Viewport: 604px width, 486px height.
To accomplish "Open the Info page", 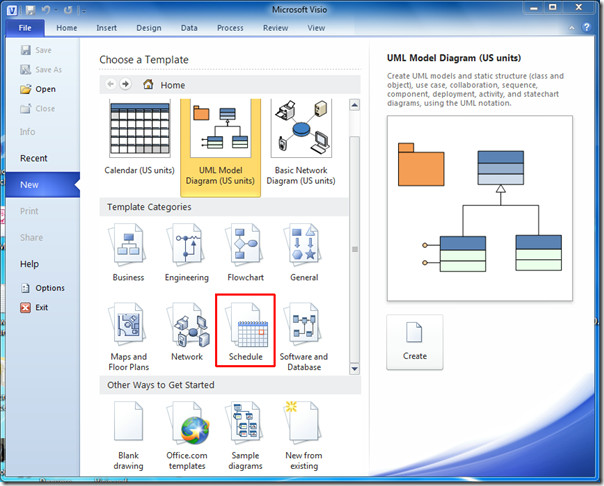I will pyautogui.click(x=27, y=132).
